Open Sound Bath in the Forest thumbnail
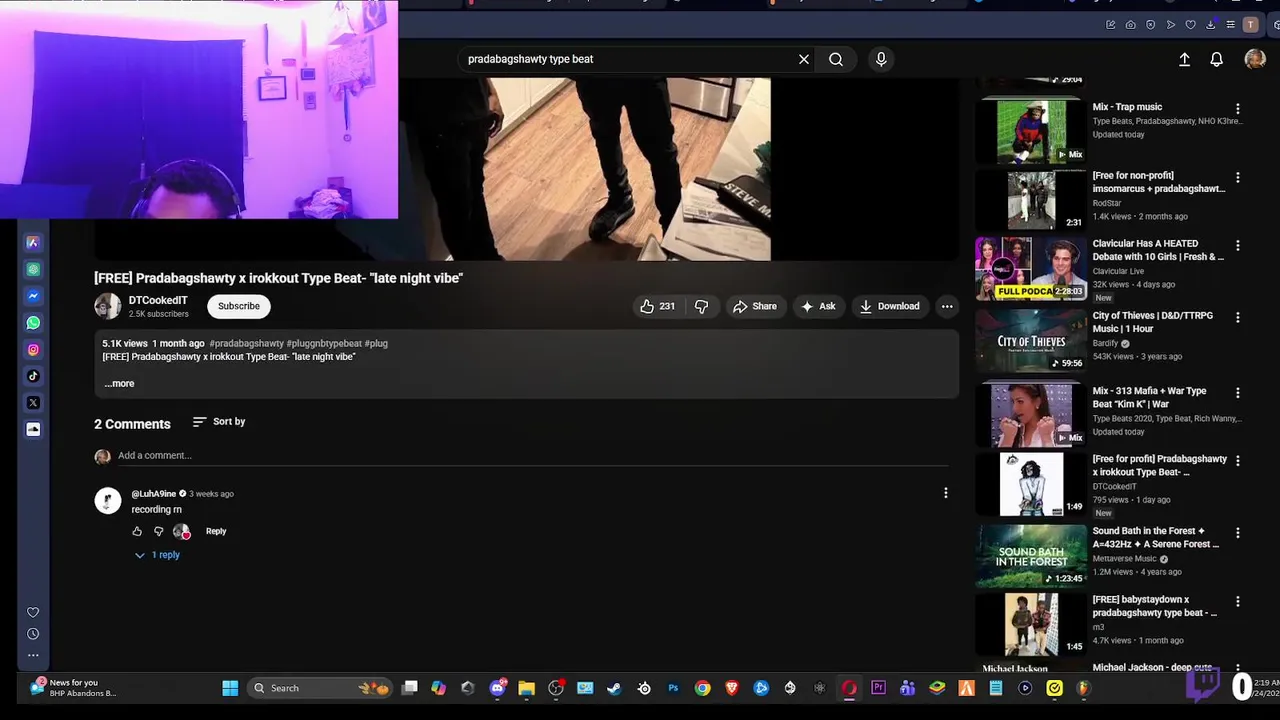1280x720 pixels. pyautogui.click(x=1031, y=556)
